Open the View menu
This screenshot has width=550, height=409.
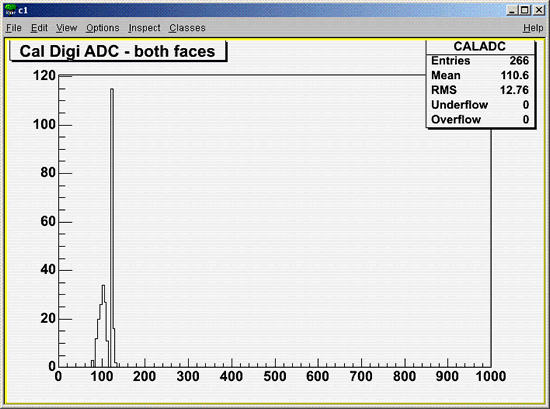pos(67,28)
